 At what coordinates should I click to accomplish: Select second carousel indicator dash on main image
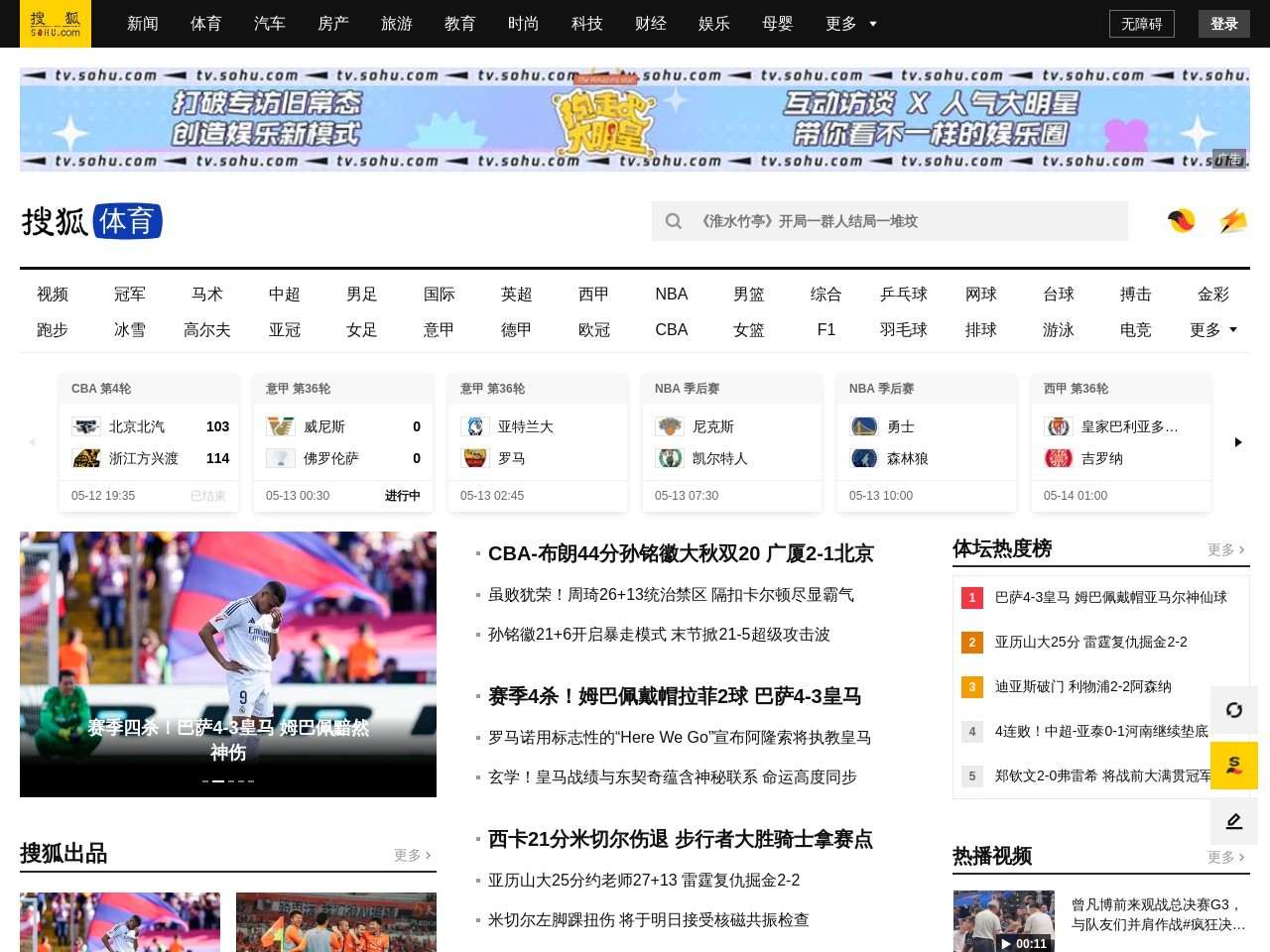(218, 781)
